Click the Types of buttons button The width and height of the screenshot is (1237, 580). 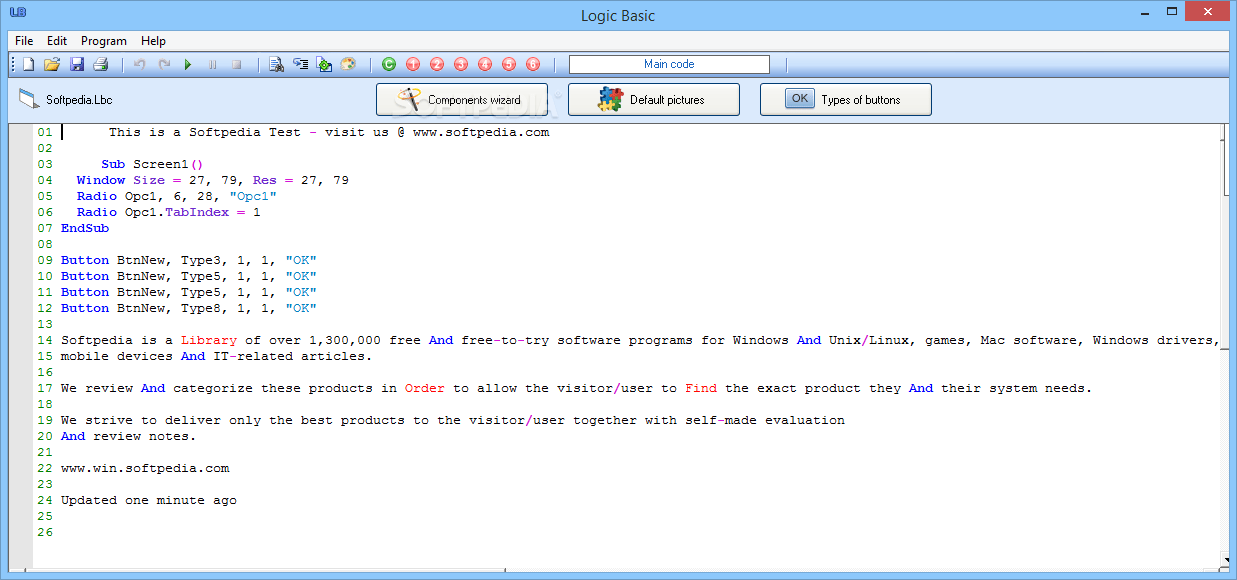[846, 100]
